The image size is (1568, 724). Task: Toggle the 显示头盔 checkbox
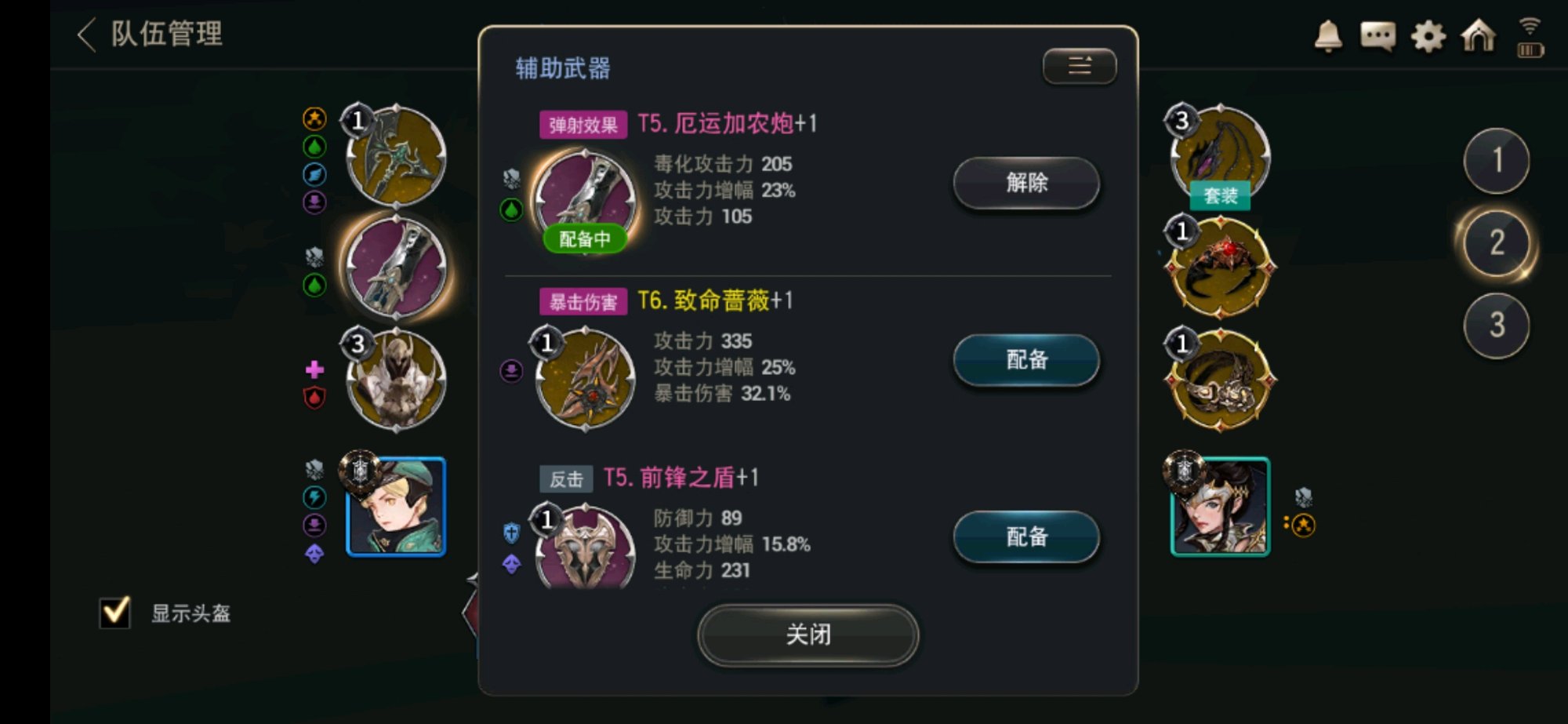(x=115, y=612)
